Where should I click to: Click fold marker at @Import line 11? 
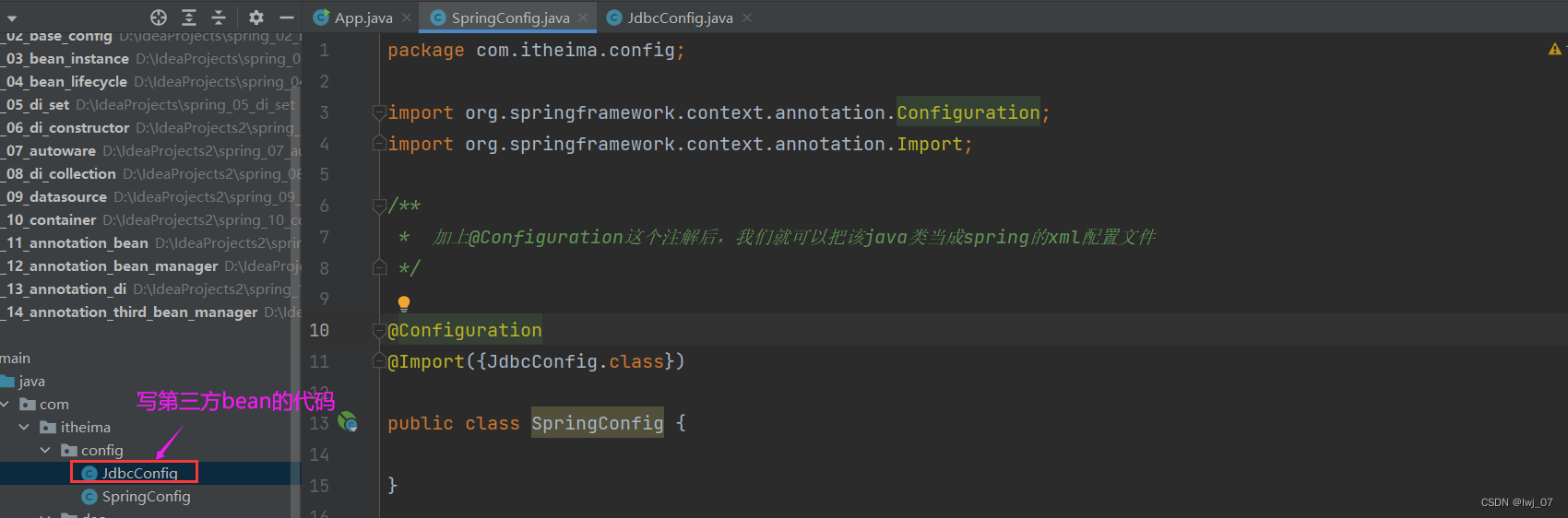tap(379, 361)
